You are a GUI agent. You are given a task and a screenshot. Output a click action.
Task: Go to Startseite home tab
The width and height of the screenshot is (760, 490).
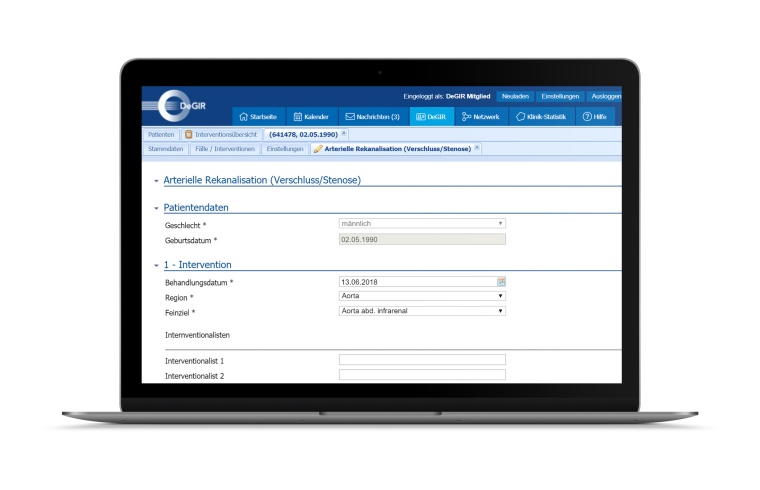[258, 117]
